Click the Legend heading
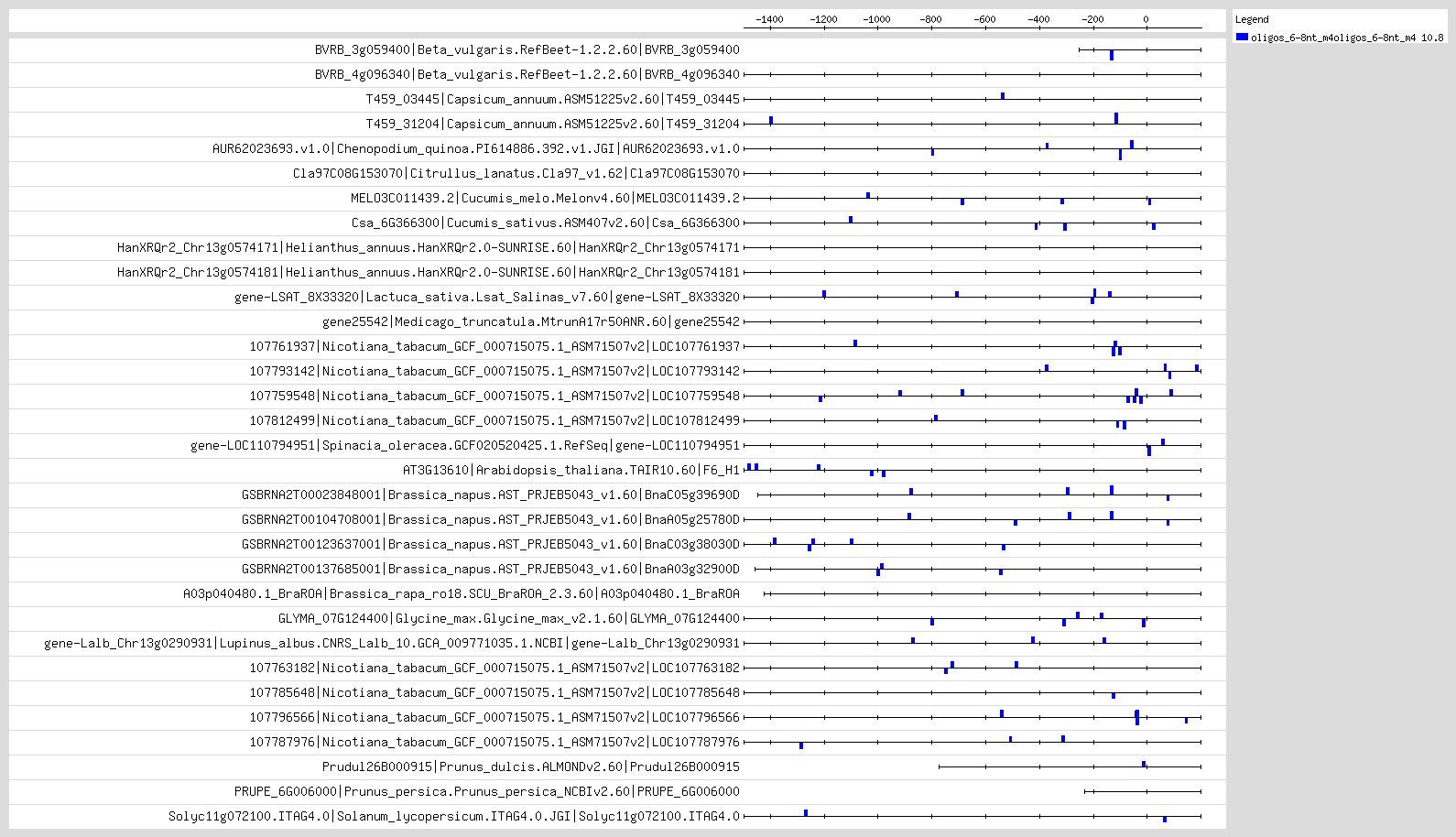 (1252, 19)
